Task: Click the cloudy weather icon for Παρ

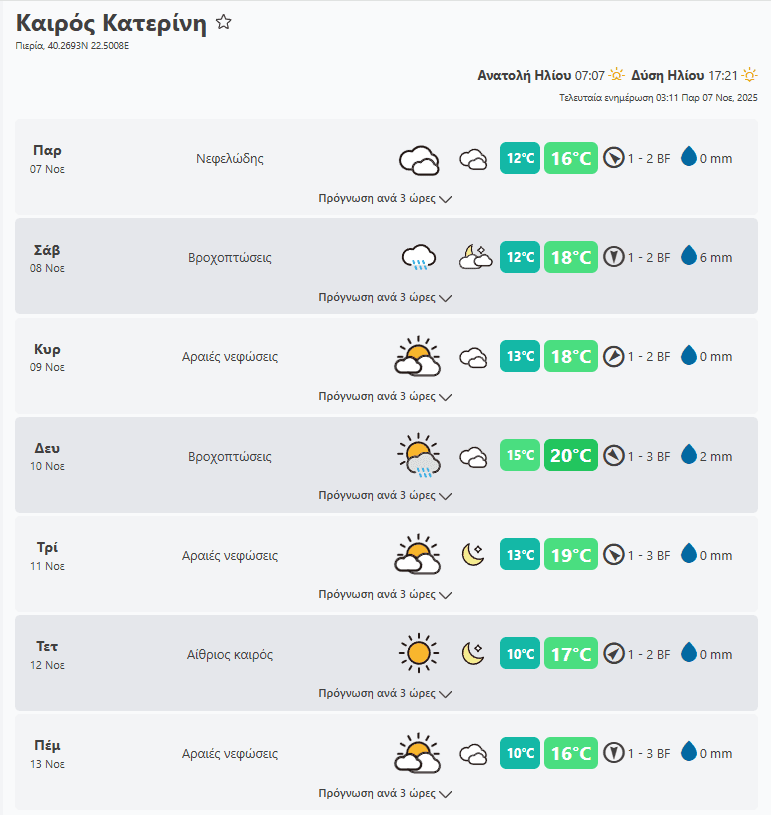Action: point(419,159)
